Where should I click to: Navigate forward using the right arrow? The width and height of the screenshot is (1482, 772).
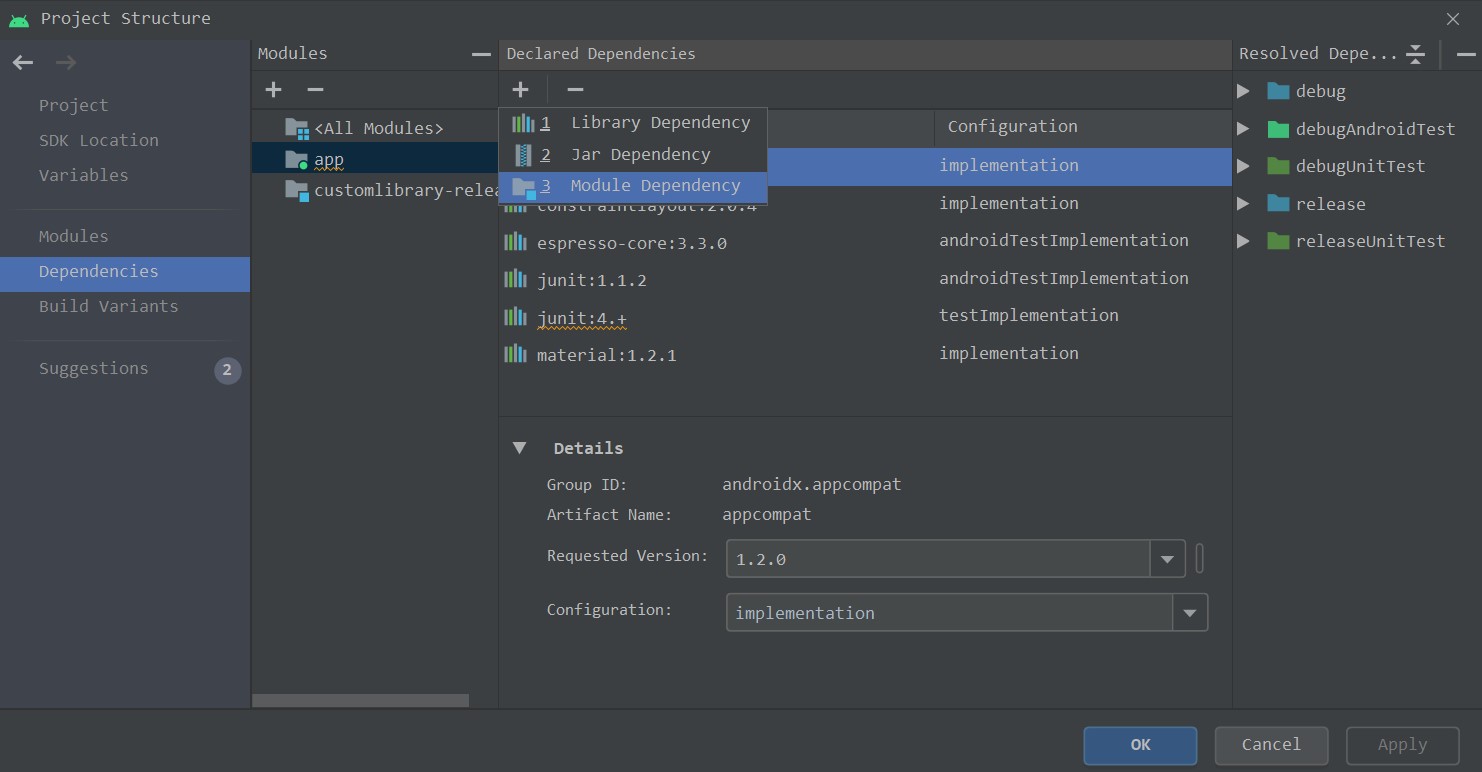pos(65,62)
